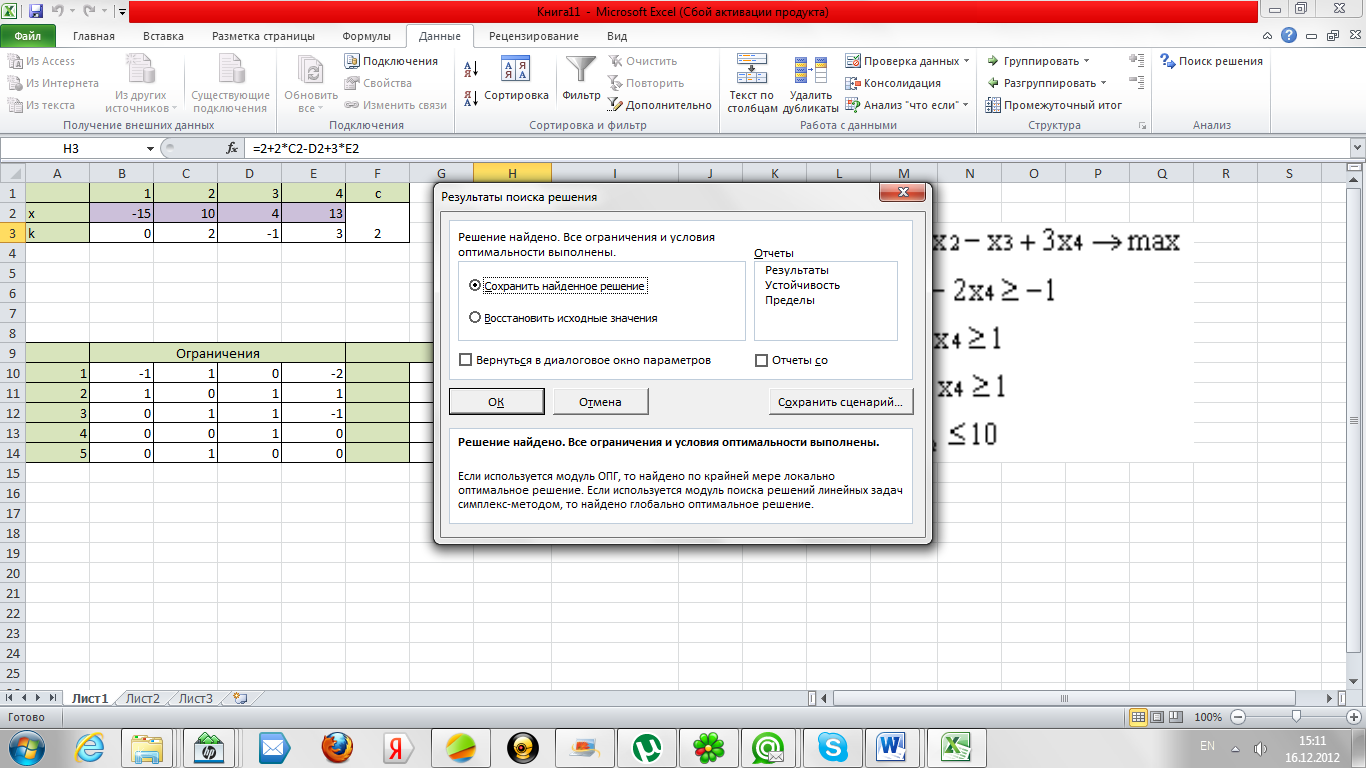1366x768 pixels.
Task: Expand Разгруппировать dropdown arrow
Action: tap(1103, 83)
